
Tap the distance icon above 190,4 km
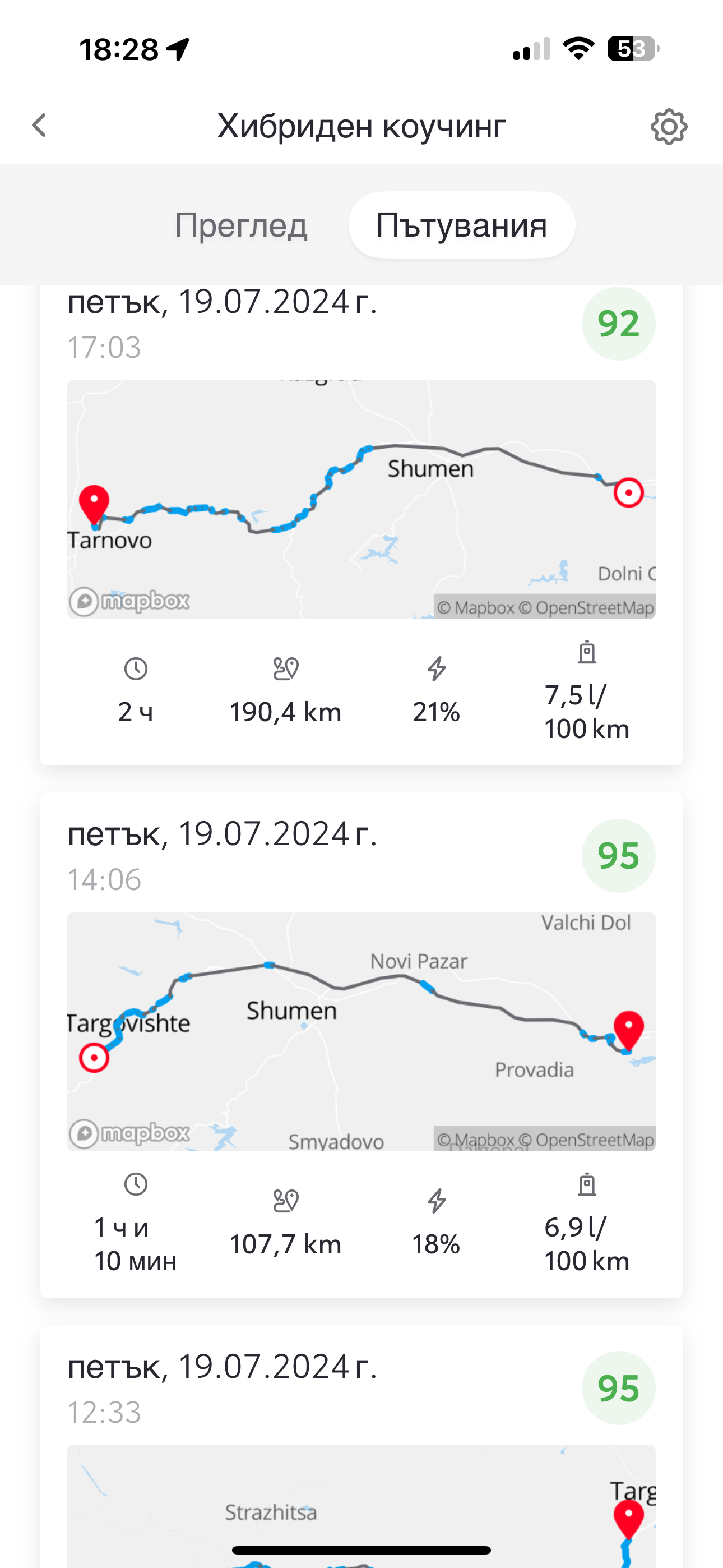pyautogui.click(x=285, y=669)
